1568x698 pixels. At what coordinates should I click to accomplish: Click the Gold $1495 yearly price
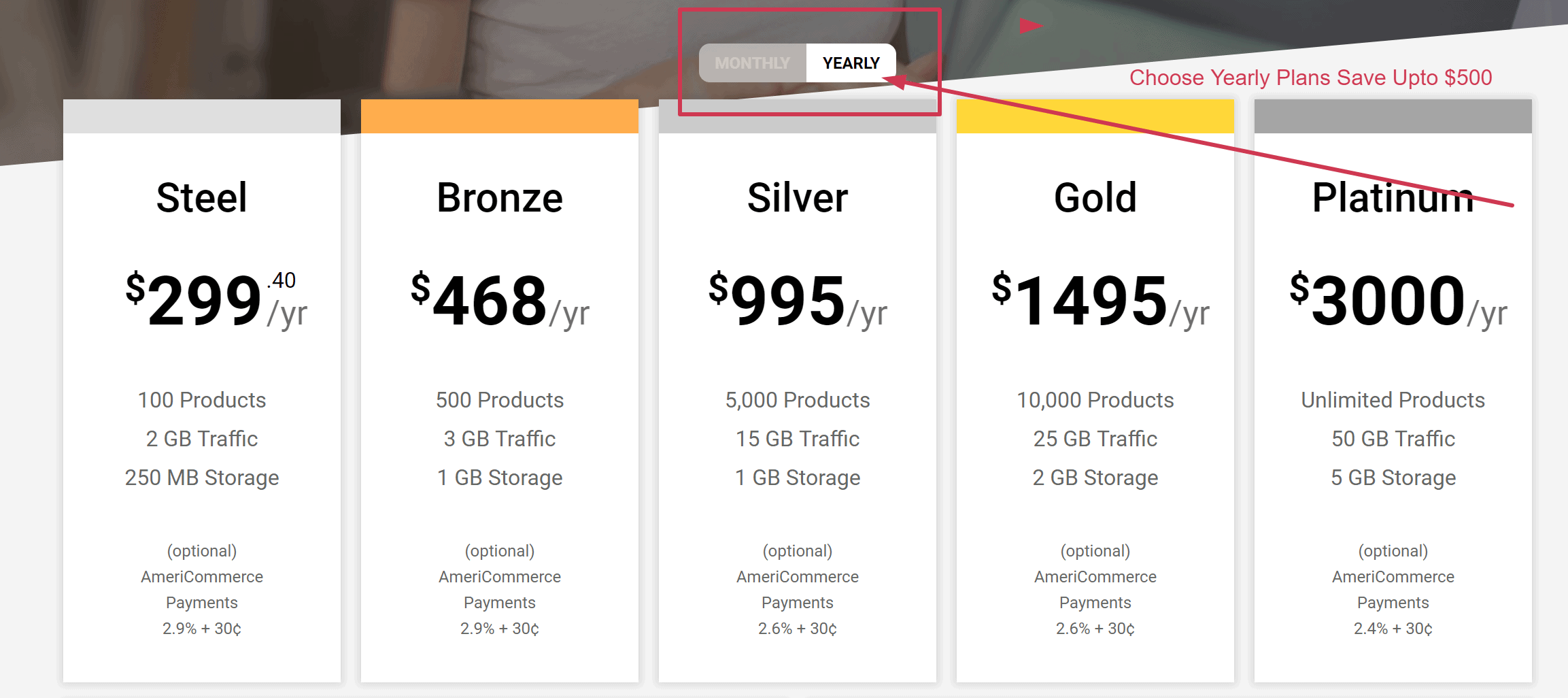click(x=1090, y=300)
